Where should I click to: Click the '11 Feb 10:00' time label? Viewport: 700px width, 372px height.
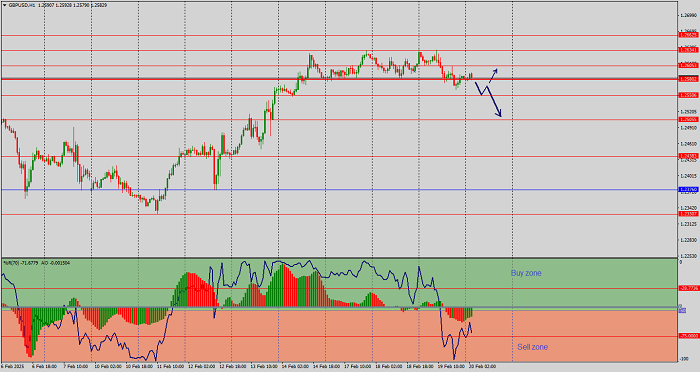click(171, 367)
